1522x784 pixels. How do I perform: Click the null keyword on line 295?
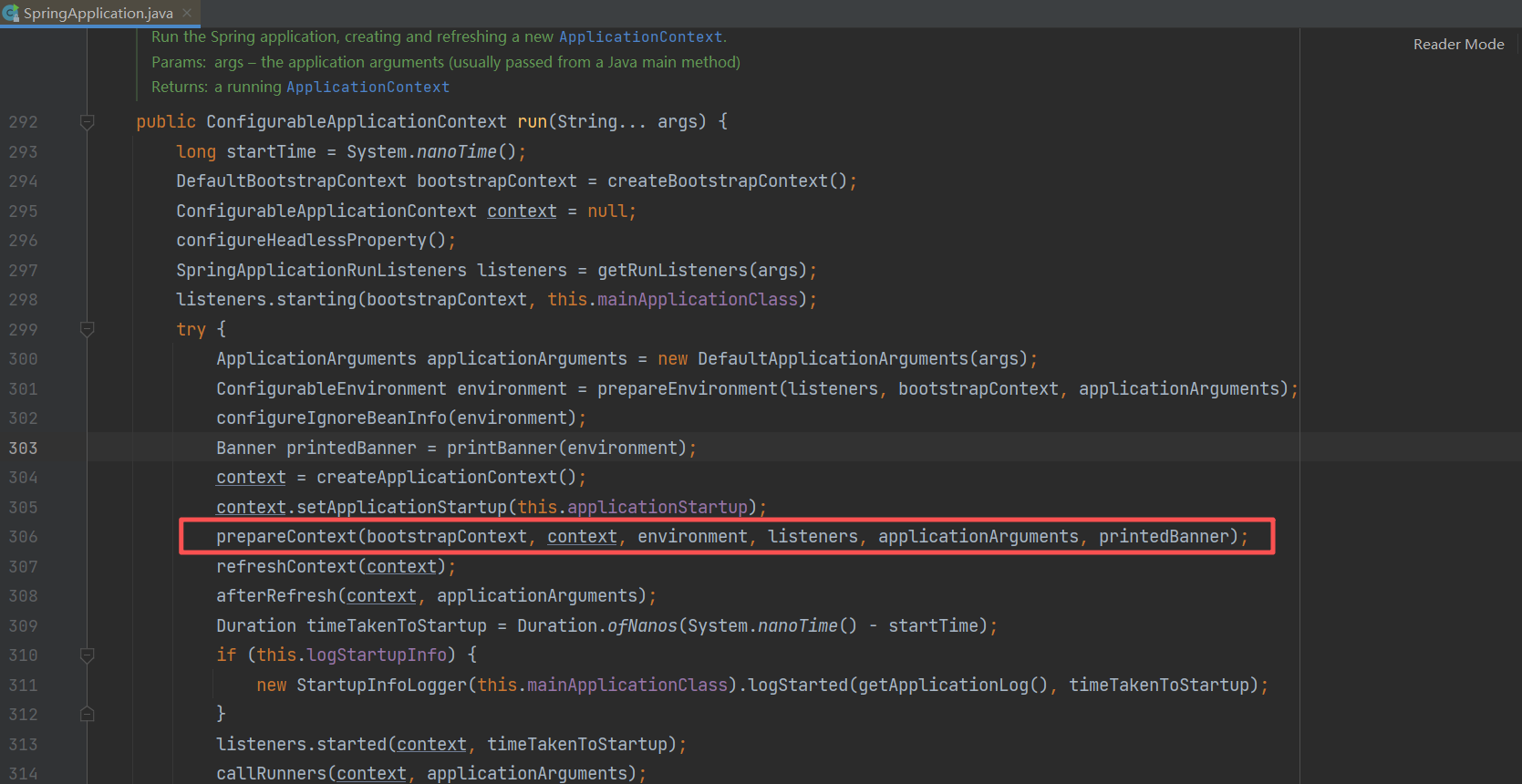pos(607,211)
